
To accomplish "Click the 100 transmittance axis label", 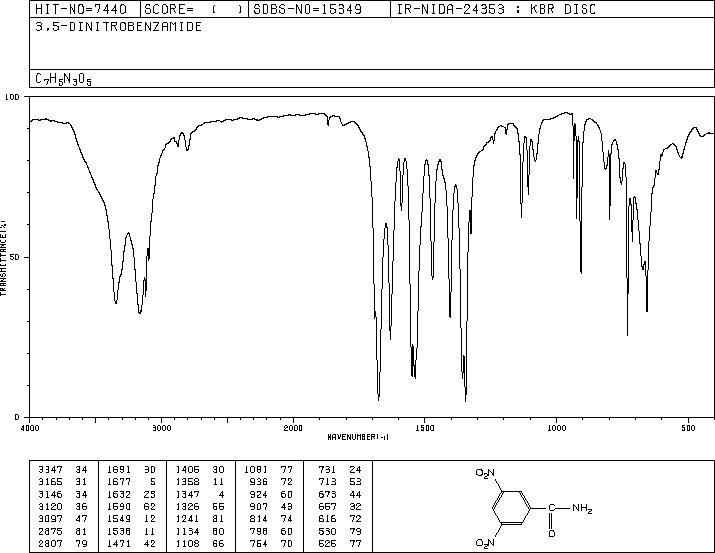I will click(x=13, y=97).
